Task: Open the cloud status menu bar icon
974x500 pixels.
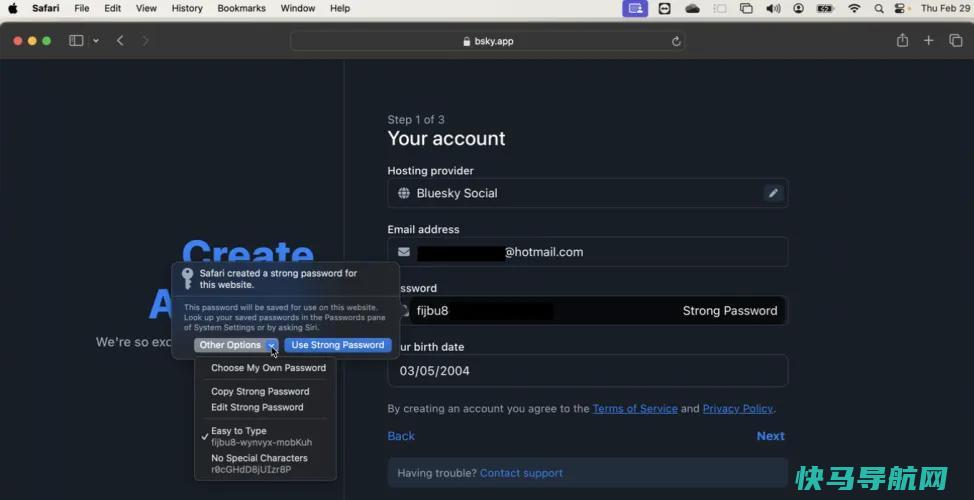Action: [692, 8]
